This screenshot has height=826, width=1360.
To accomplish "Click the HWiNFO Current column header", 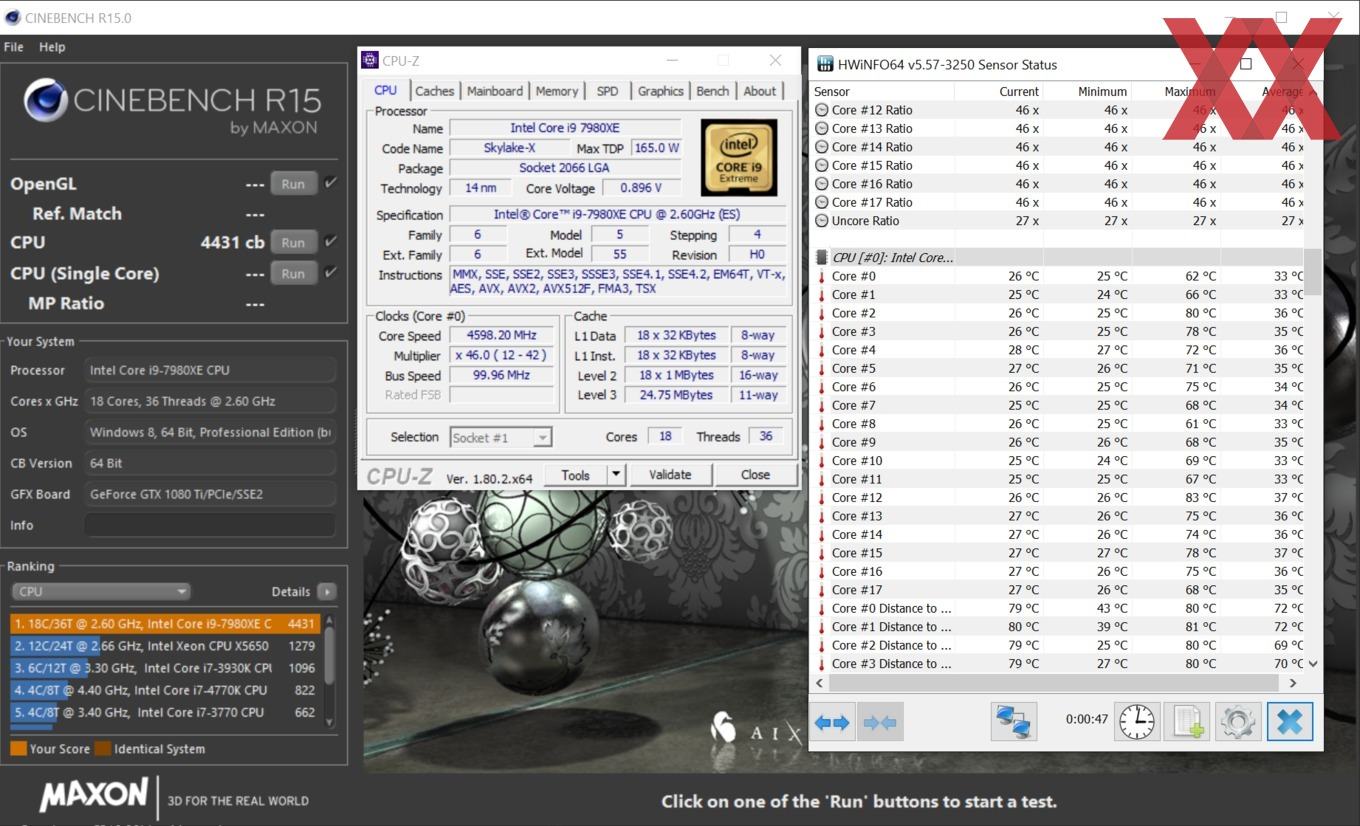I will coord(998,91).
